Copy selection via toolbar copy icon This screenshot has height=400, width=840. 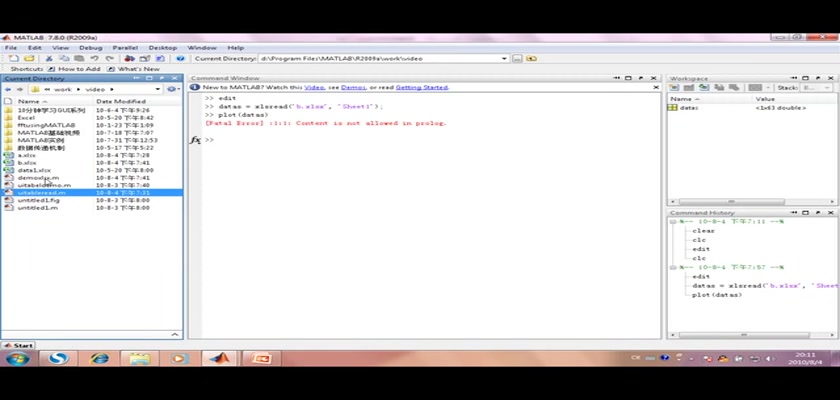pyautogui.click(x=64, y=58)
